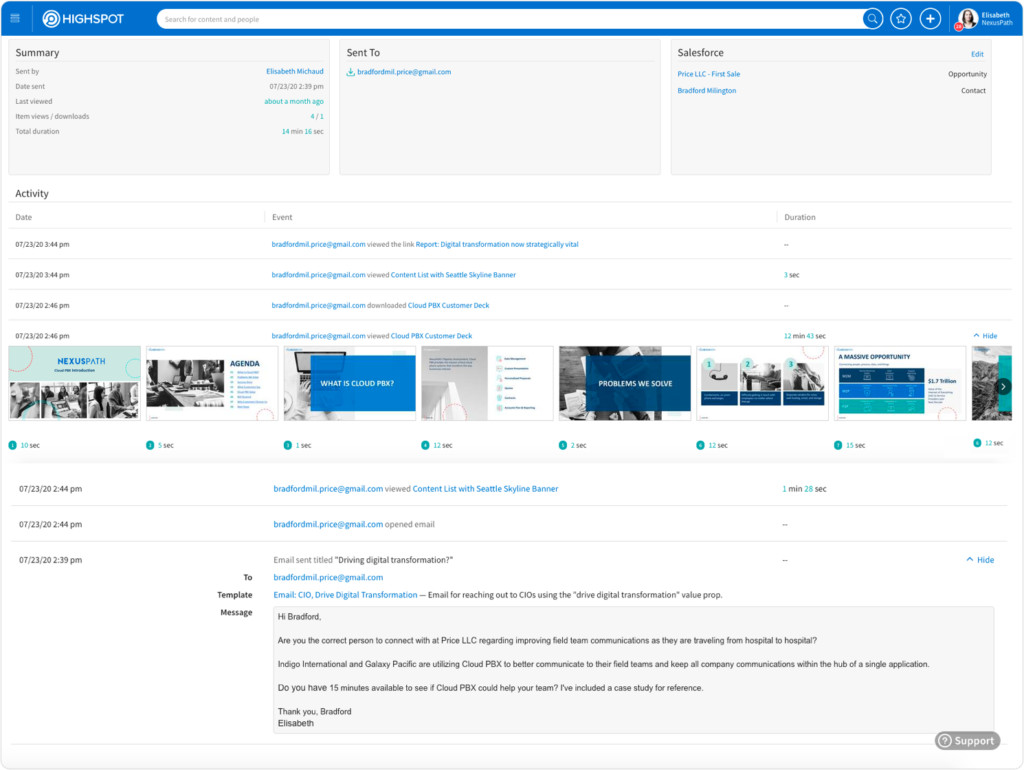Click the search magnifier icon
The image size is (1024, 770).
(x=872, y=19)
